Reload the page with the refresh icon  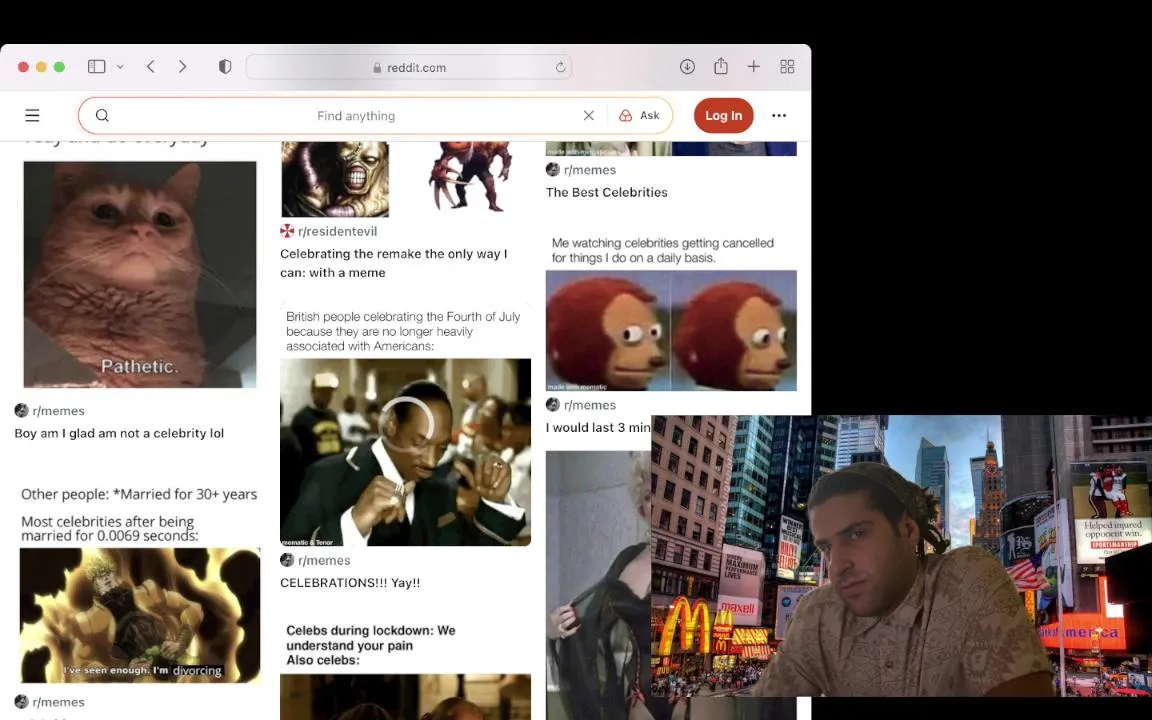[x=561, y=67]
